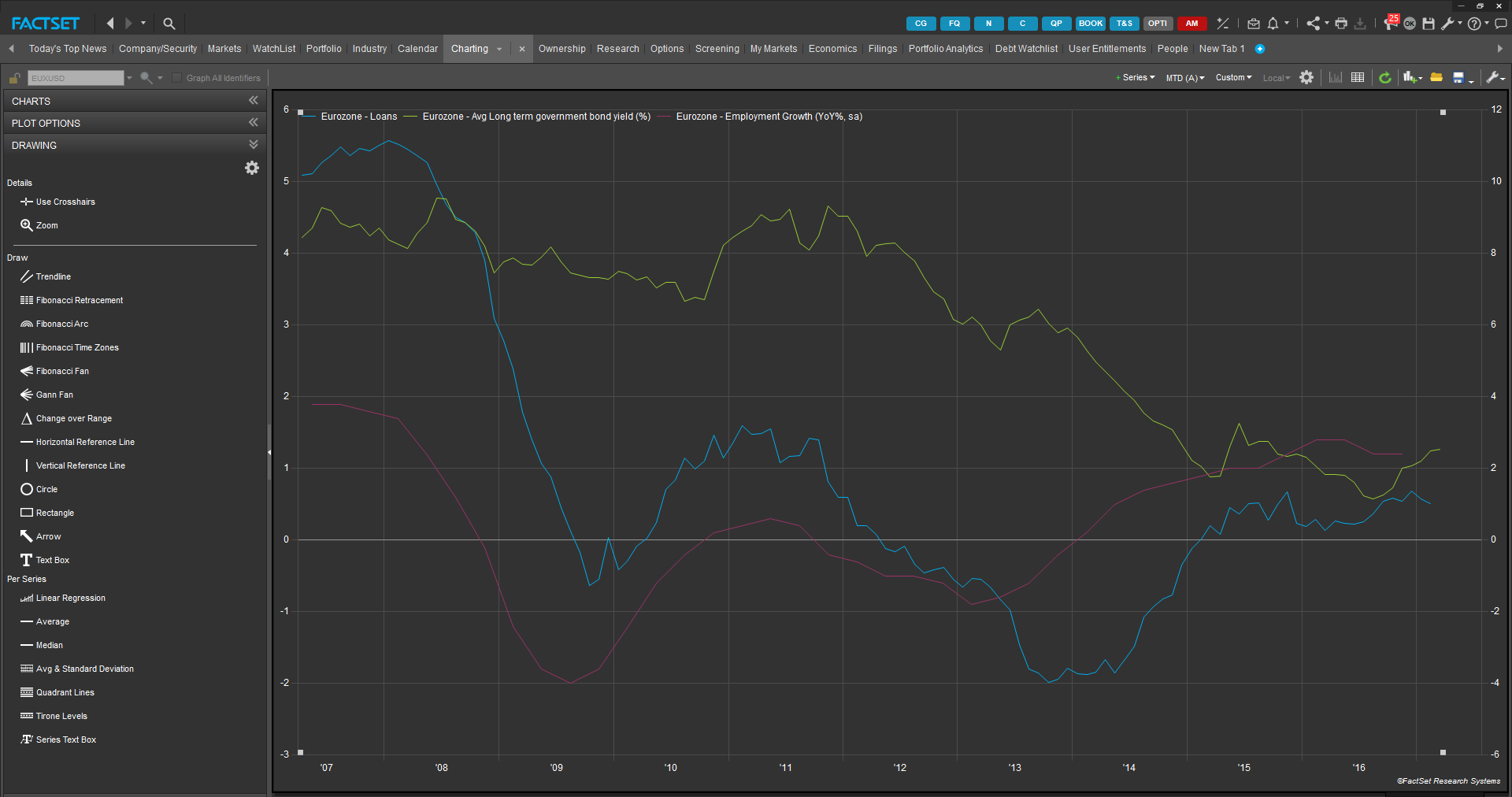Check the Graph All Identifiers box
This screenshot has width=1512, height=797.
pyautogui.click(x=177, y=78)
